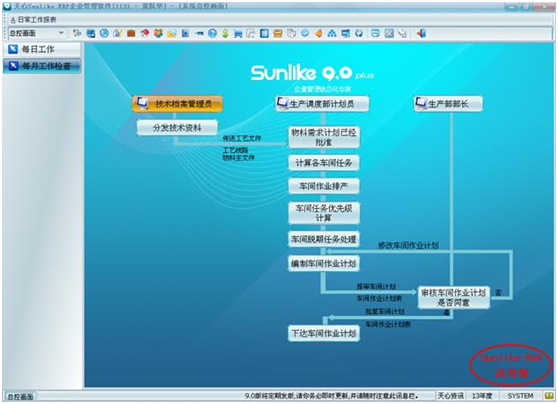The height and width of the screenshot is (404, 558).
Task: Click the 下达车间作业计划 step
Action: coord(323,334)
